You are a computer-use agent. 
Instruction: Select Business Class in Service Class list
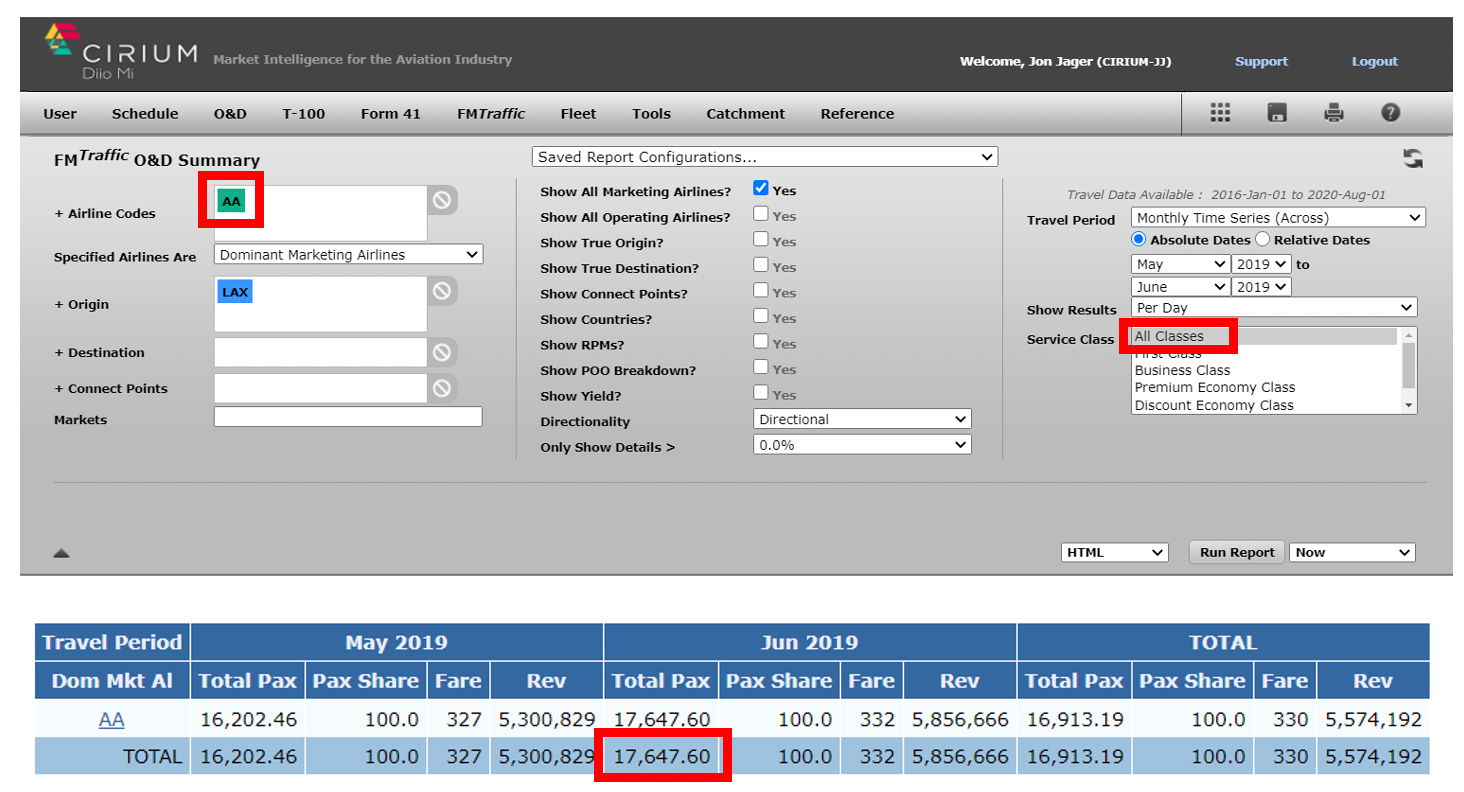(1264, 370)
